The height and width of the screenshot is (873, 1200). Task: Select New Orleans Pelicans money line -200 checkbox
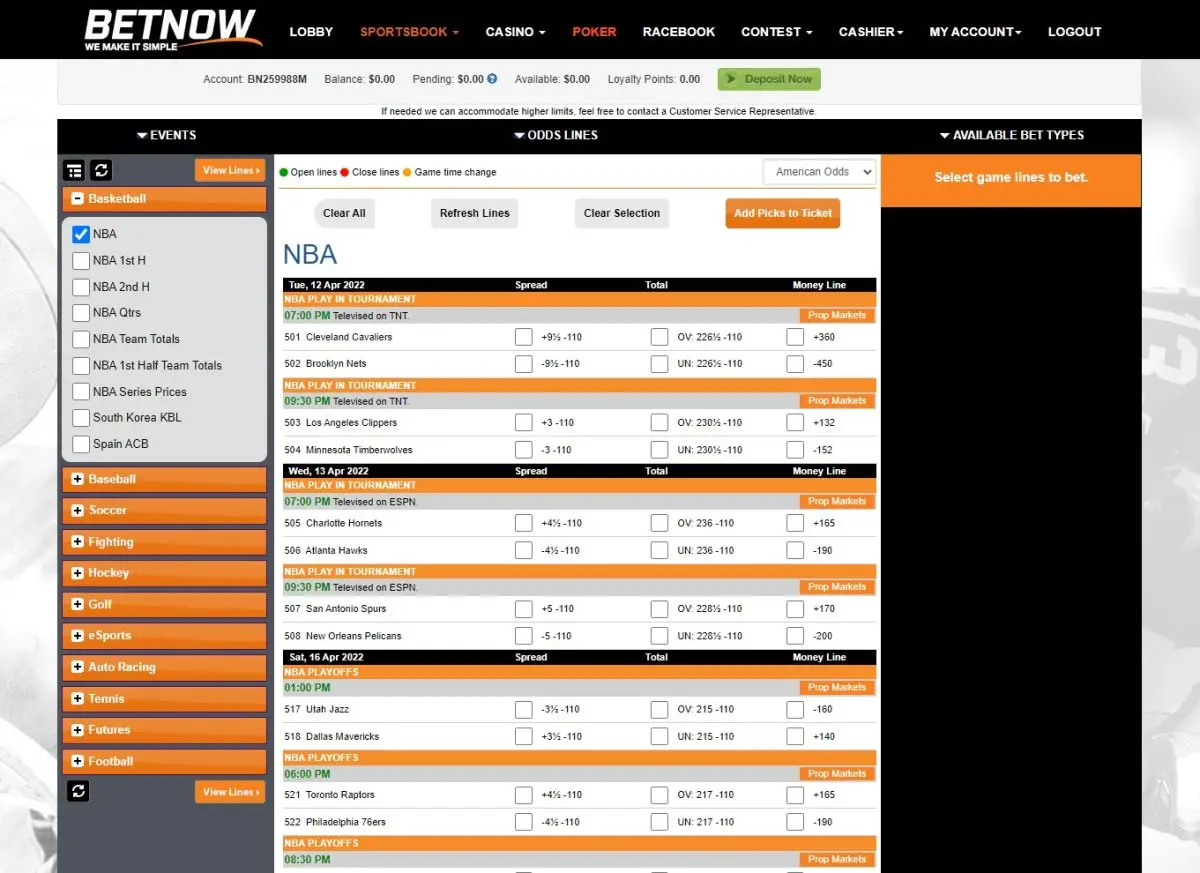[x=795, y=636]
